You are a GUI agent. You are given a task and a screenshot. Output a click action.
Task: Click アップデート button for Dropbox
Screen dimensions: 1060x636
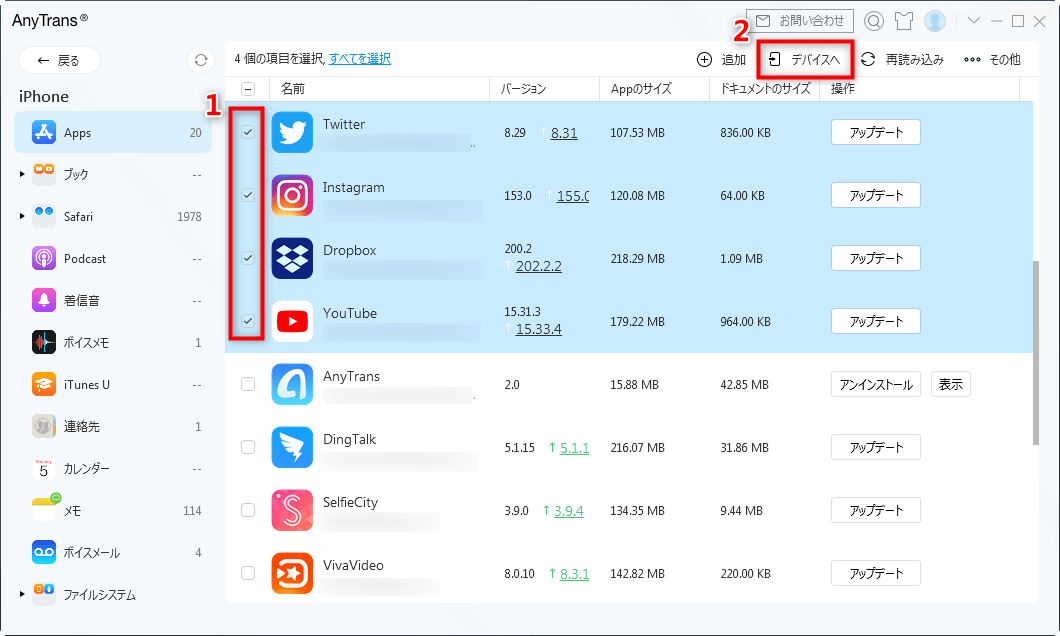[x=875, y=258]
